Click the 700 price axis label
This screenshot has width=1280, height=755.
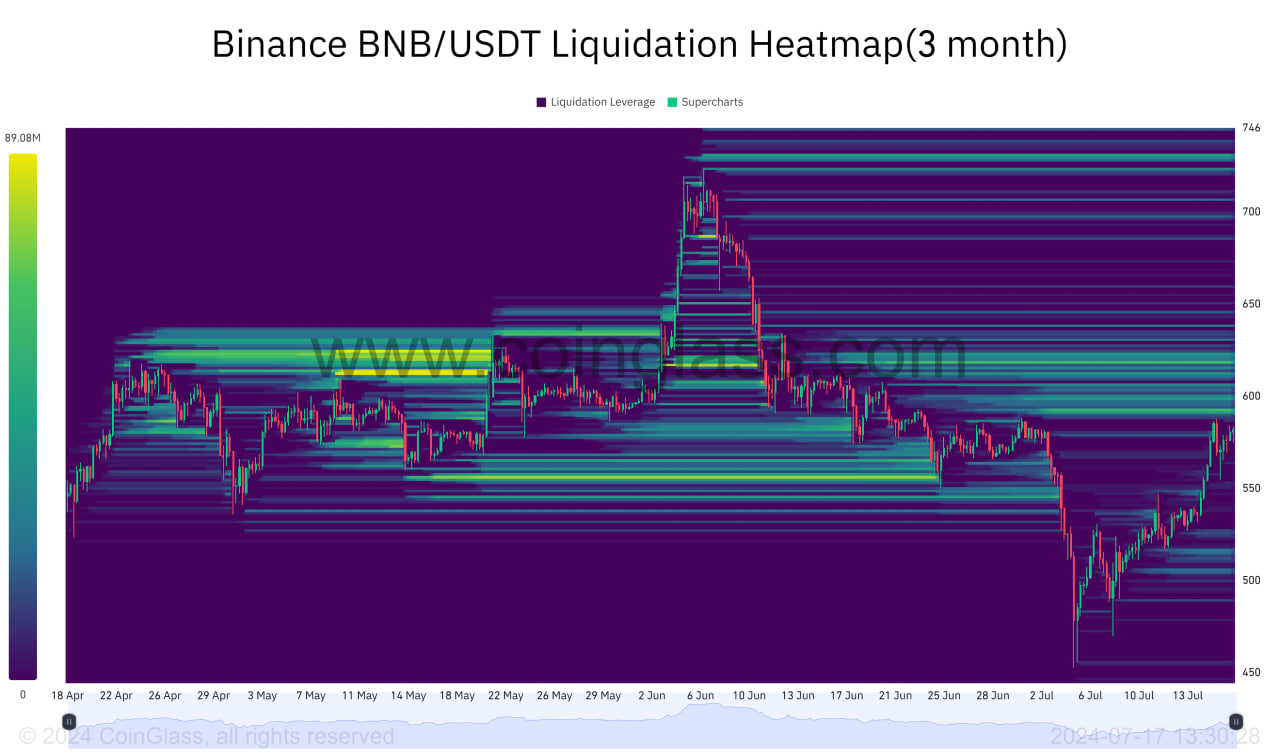[1251, 212]
